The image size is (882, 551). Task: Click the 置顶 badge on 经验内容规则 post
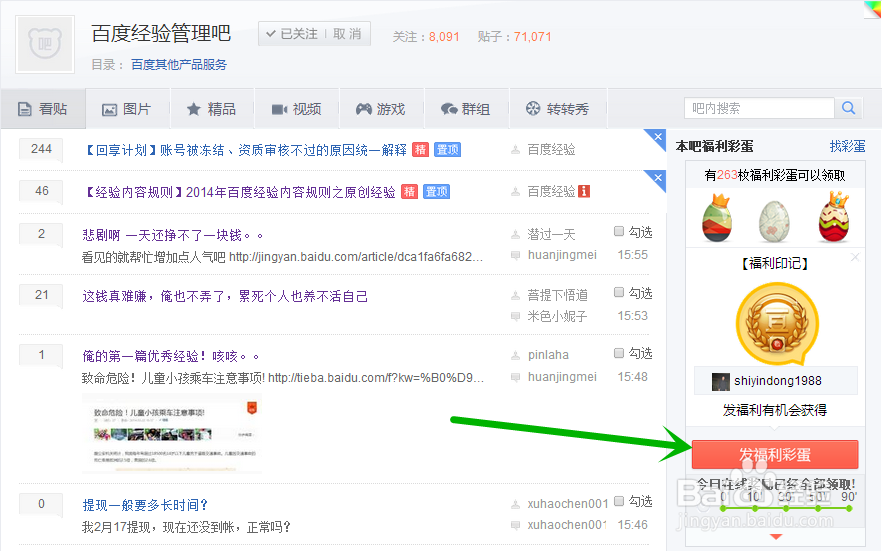[x=436, y=192]
